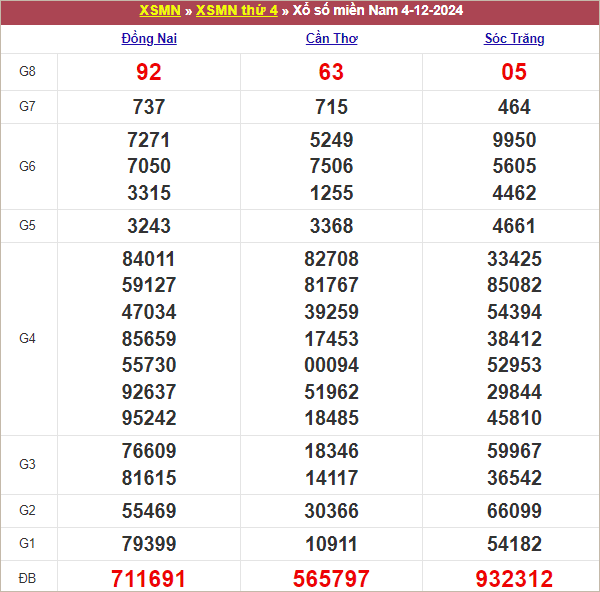Select the G6 number 5605
The image size is (600, 592).
point(514,166)
